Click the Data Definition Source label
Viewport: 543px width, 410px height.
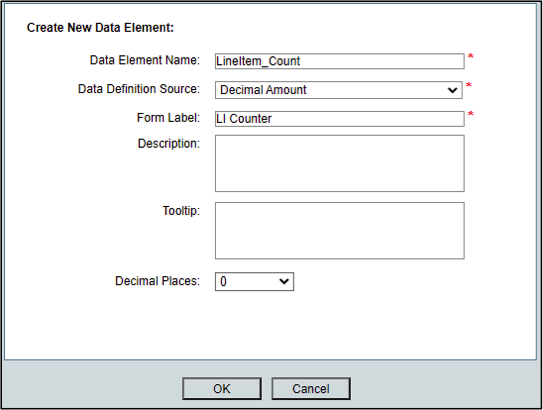tap(139, 89)
